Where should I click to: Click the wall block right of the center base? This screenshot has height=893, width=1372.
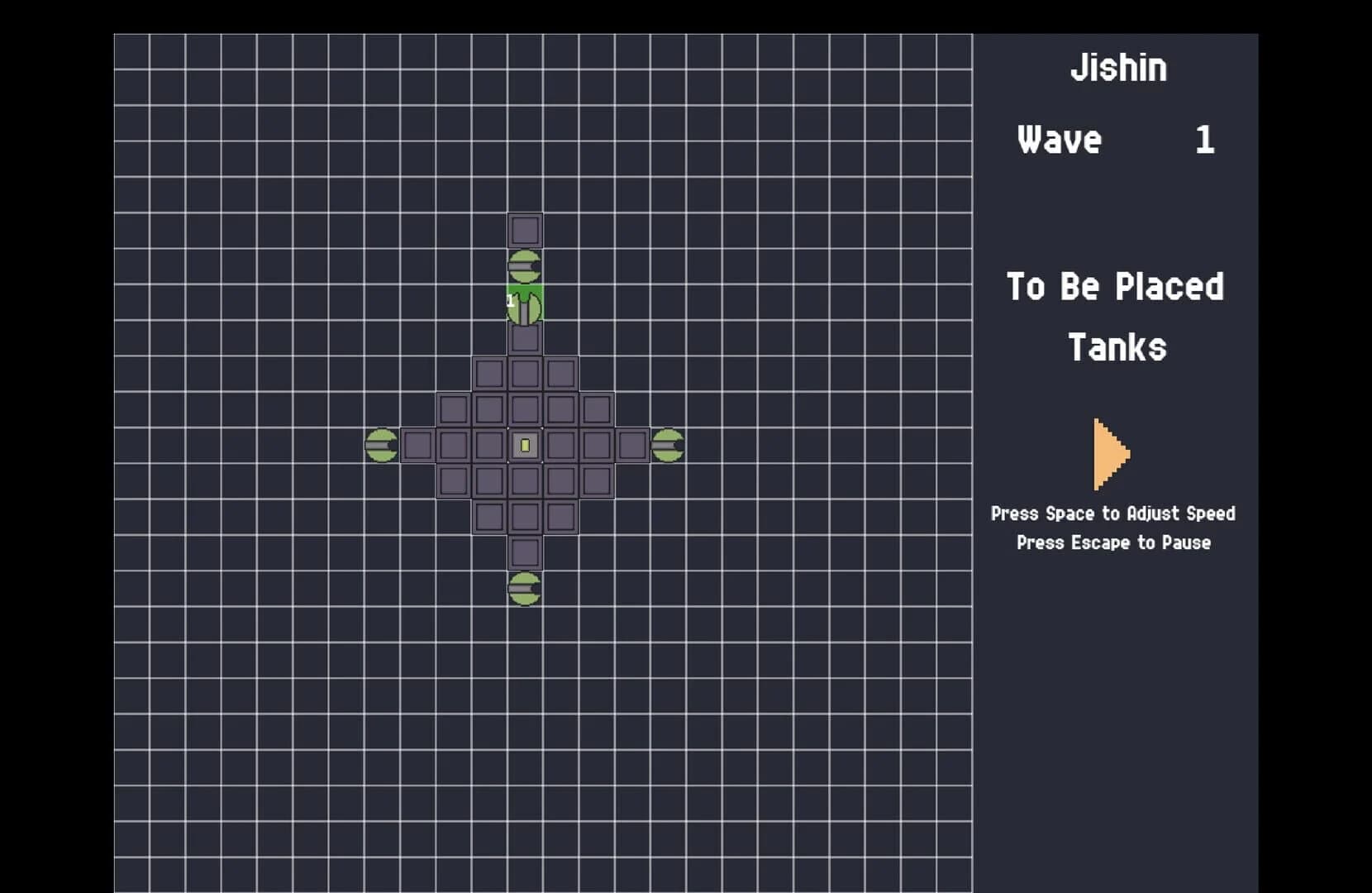coord(562,445)
